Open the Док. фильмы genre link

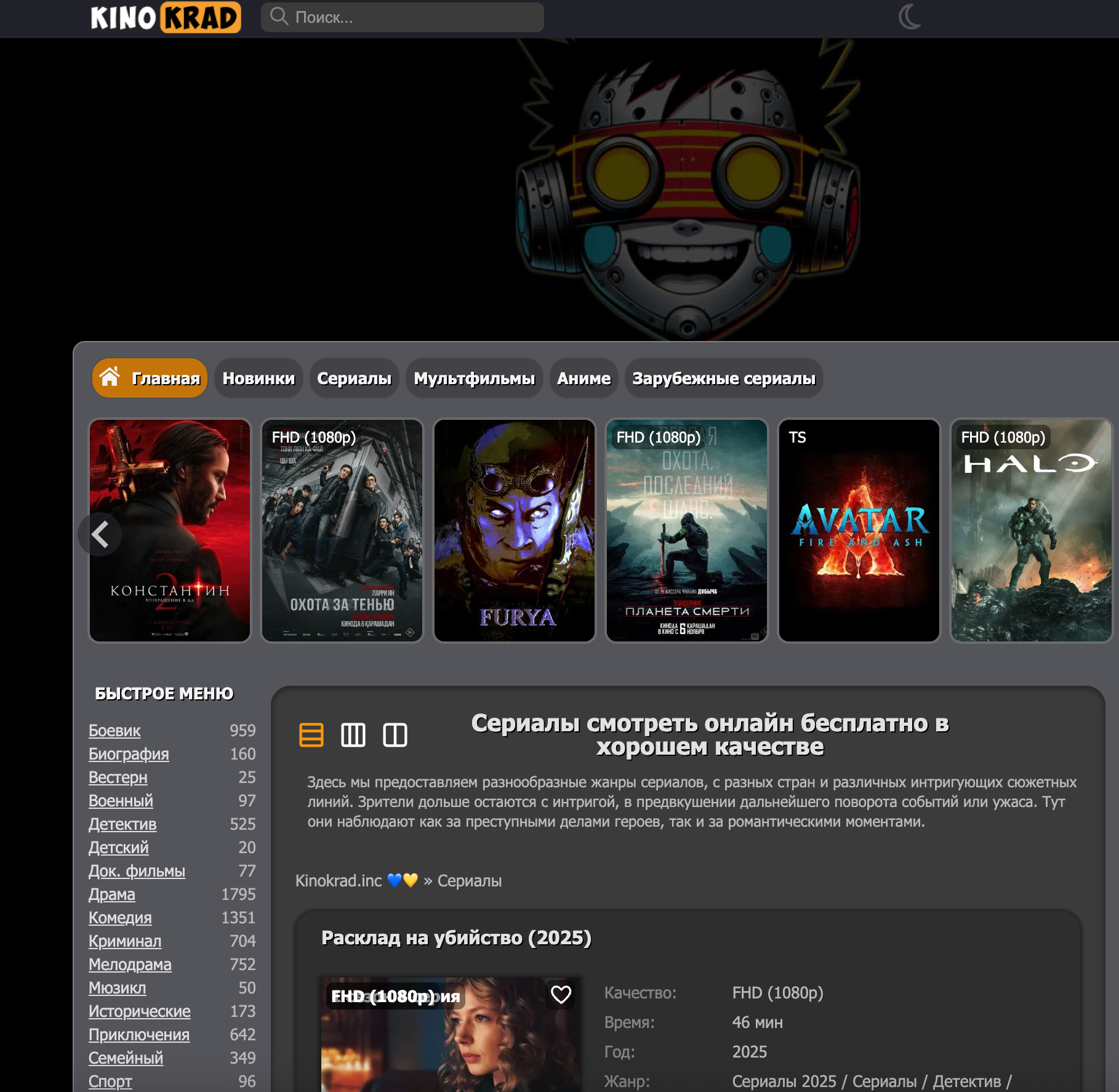pyautogui.click(x=137, y=870)
